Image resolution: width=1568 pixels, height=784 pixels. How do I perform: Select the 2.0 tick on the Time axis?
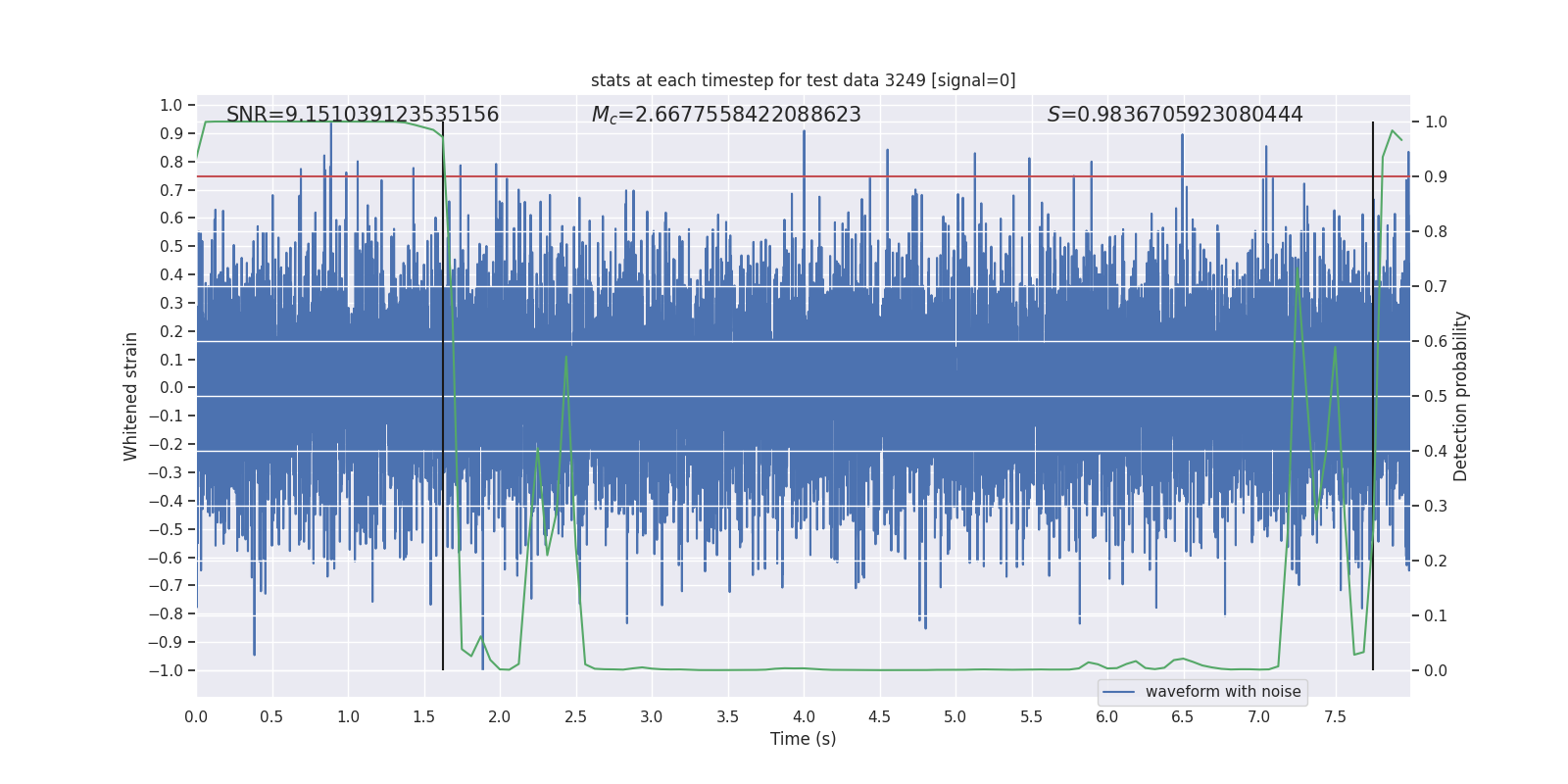pyautogui.click(x=500, y=716)
